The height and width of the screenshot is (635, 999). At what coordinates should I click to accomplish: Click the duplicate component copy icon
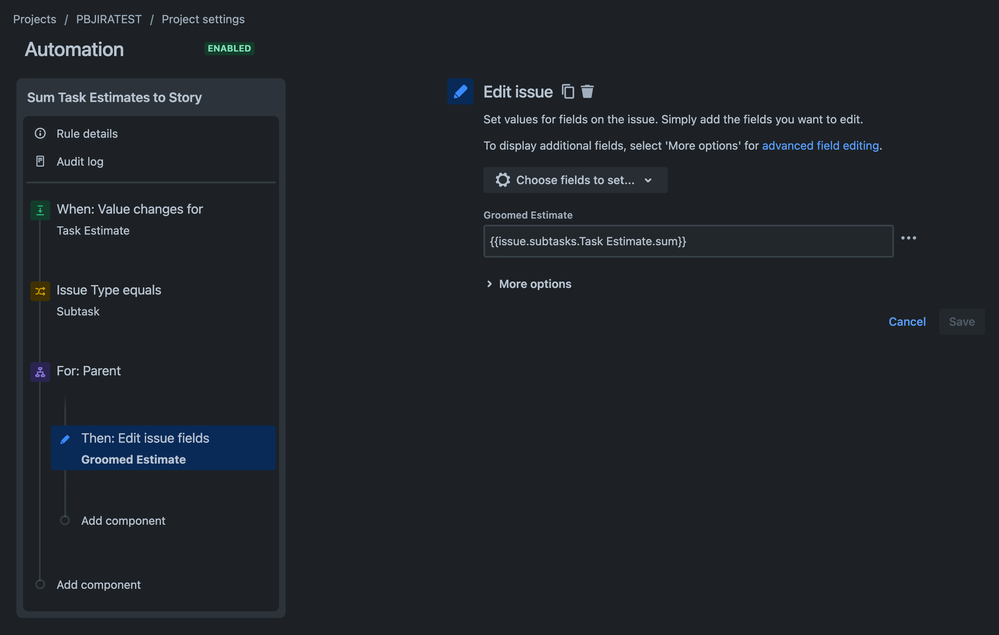(x=568, y=92)
